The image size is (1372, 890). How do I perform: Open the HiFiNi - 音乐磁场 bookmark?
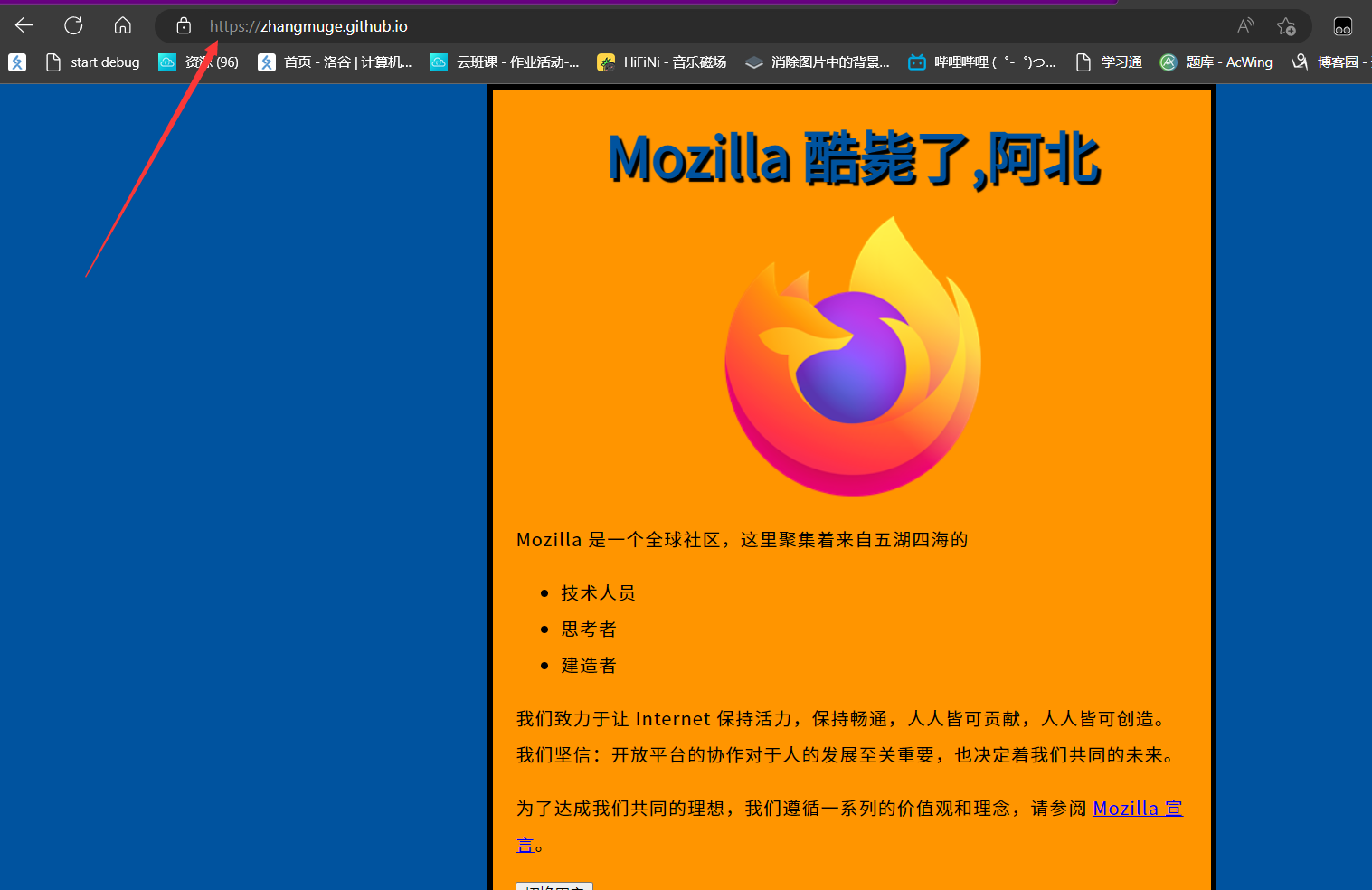point(662,62)
